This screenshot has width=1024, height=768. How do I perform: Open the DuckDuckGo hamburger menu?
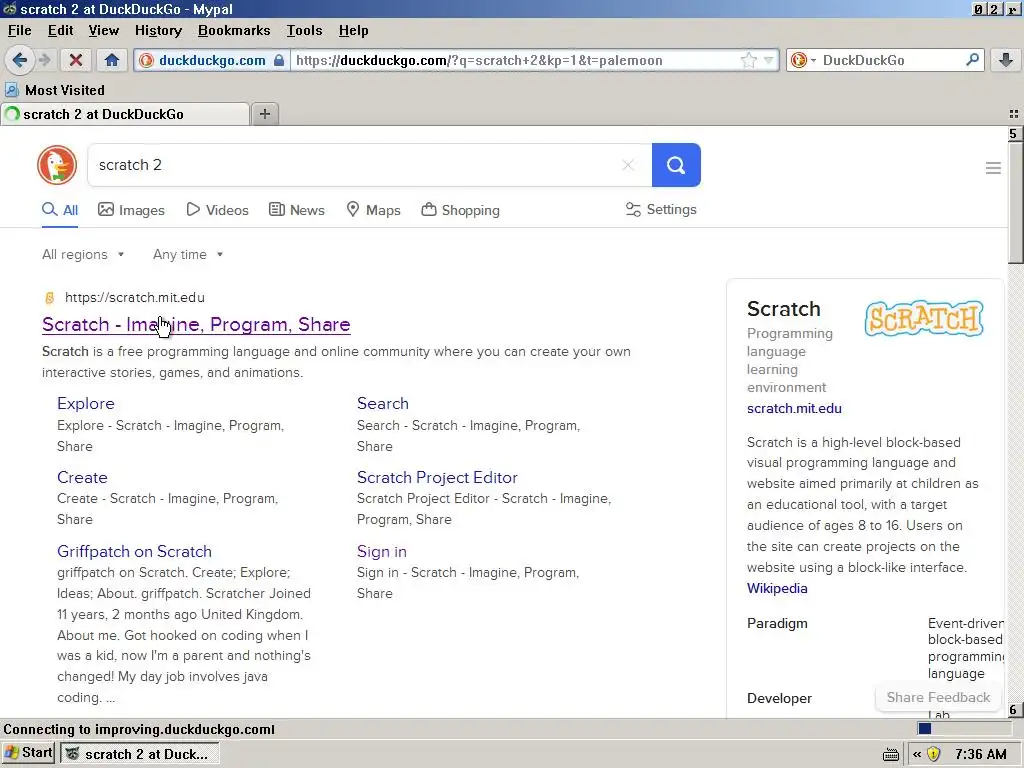pyautogui.click(x=993, y=168)
